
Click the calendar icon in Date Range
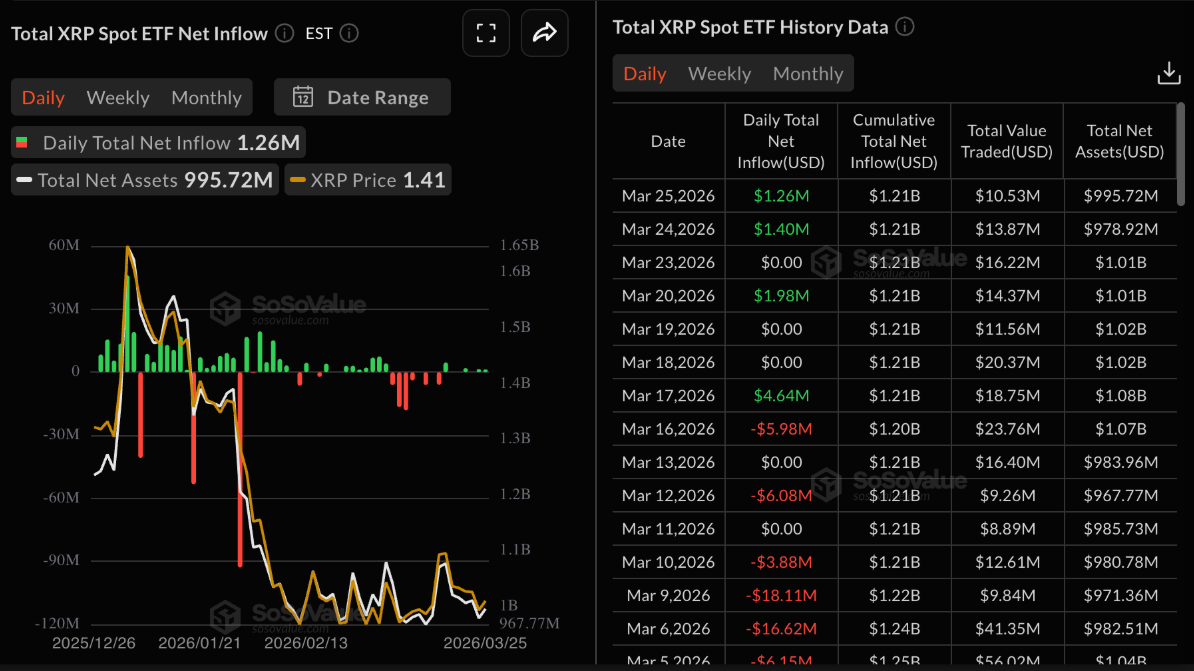click(303, 97)
